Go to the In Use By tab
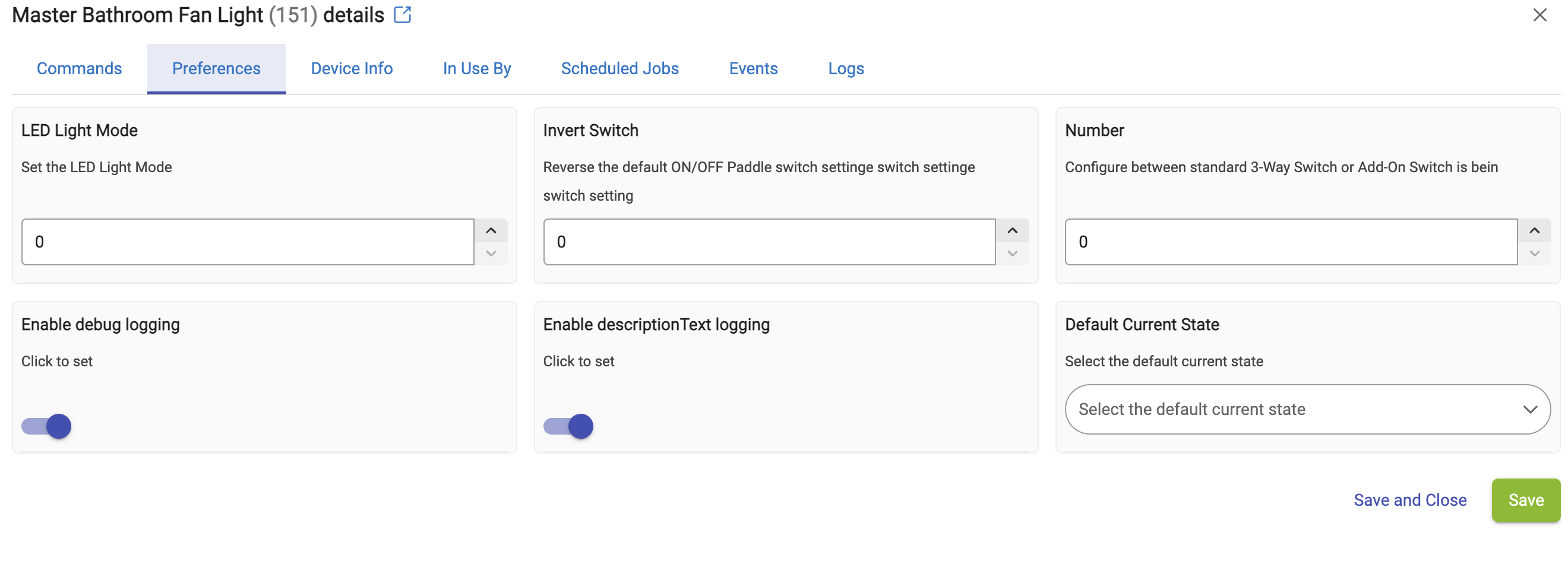This screenshot has height=564, width=1568. [x=476, y=69]
